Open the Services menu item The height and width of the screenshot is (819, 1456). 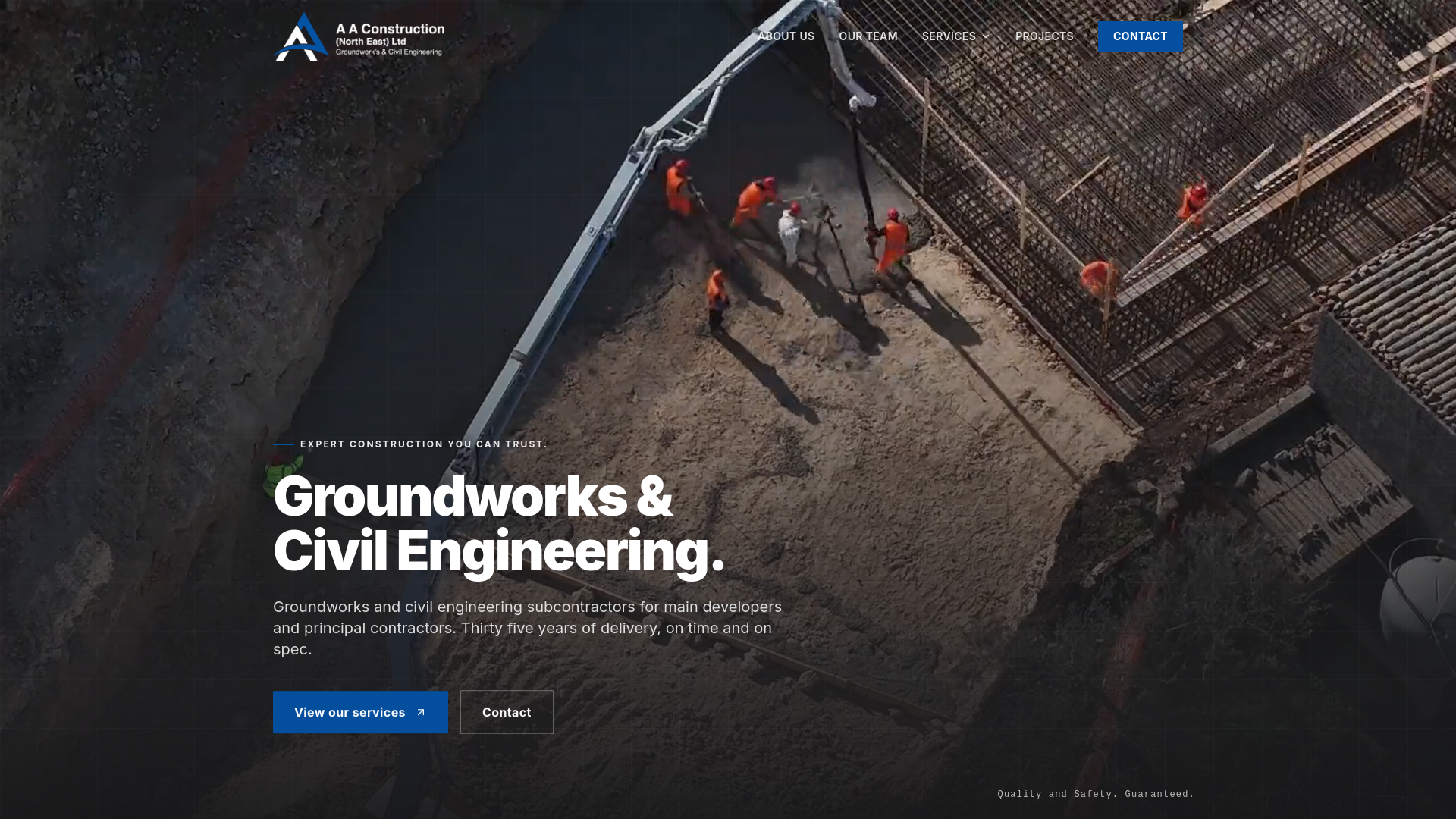click(x=949, y=36)
